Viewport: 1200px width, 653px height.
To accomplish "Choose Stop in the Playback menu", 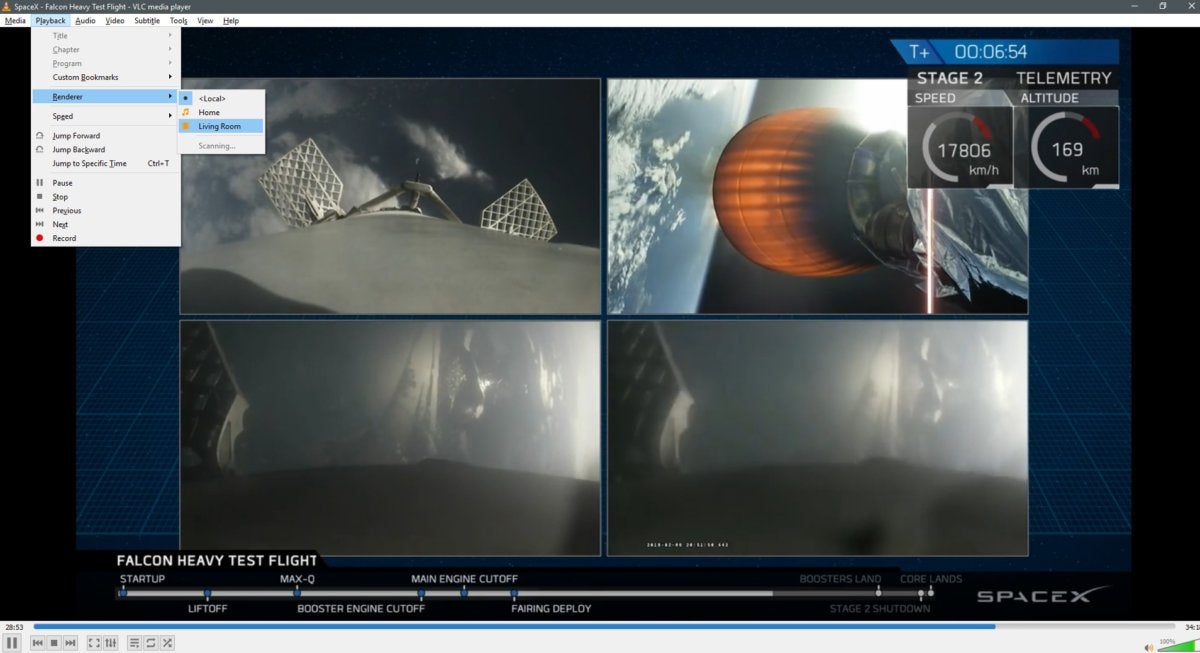I will [105, 197].
